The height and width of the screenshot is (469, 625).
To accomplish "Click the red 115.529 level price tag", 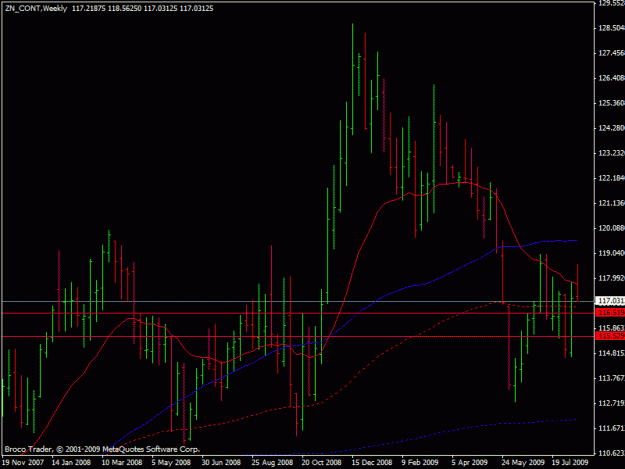I will [x=610, y=336].
